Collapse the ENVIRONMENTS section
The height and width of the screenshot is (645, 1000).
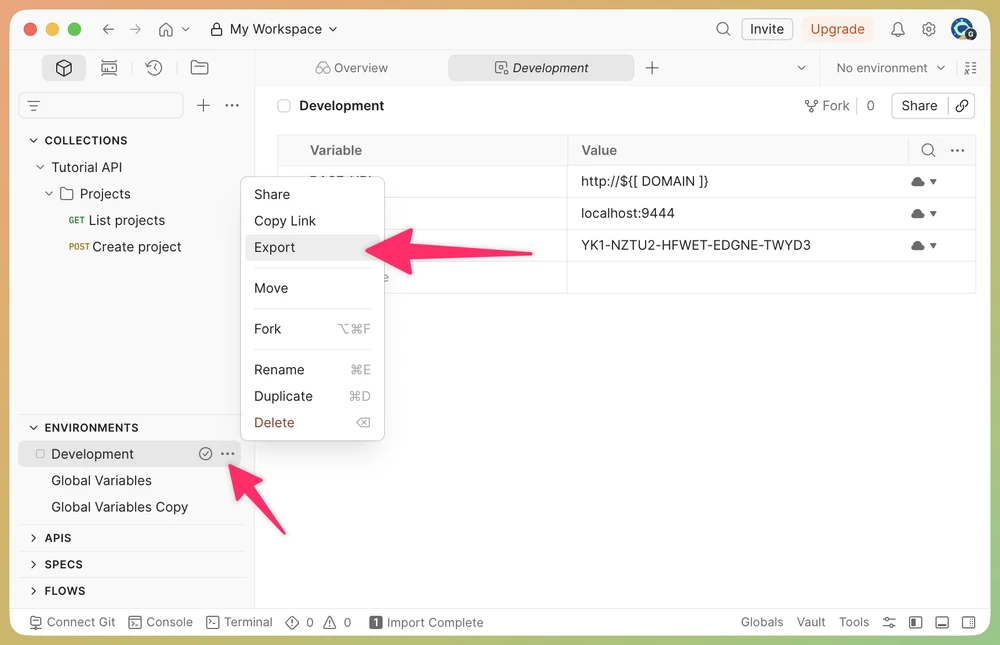(34, 427)
